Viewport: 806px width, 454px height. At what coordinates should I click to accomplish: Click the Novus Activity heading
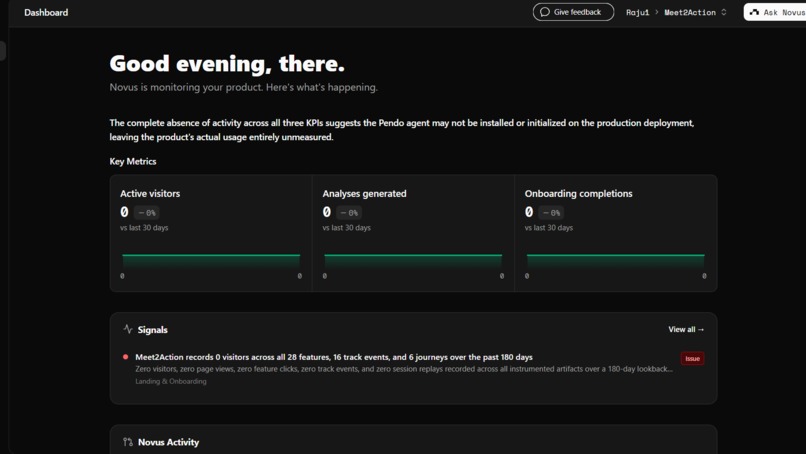point(168,442)
